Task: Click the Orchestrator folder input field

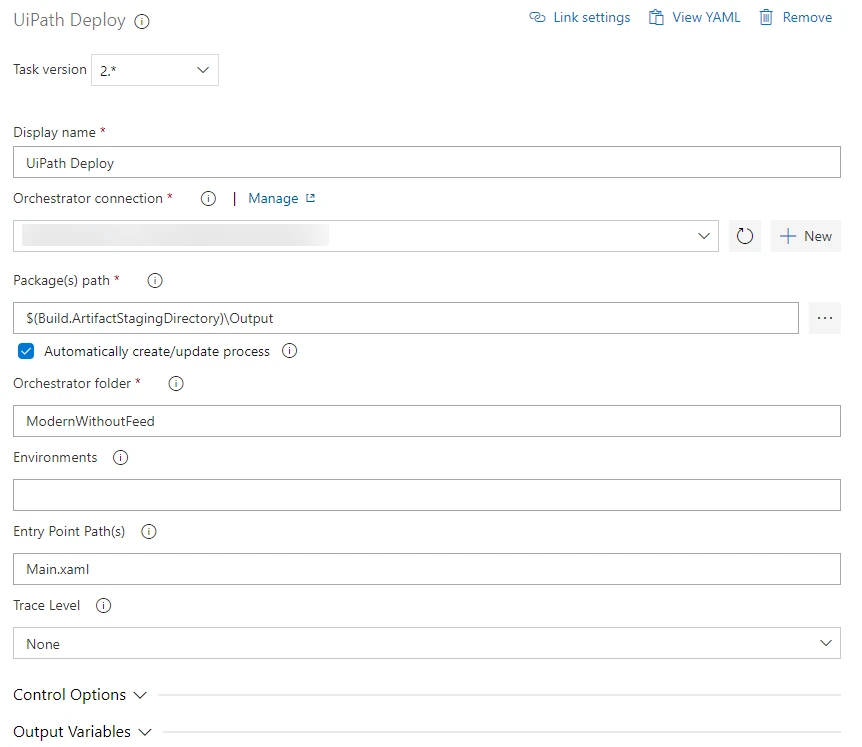Action: pyautogui.click(x=427, y=421)
